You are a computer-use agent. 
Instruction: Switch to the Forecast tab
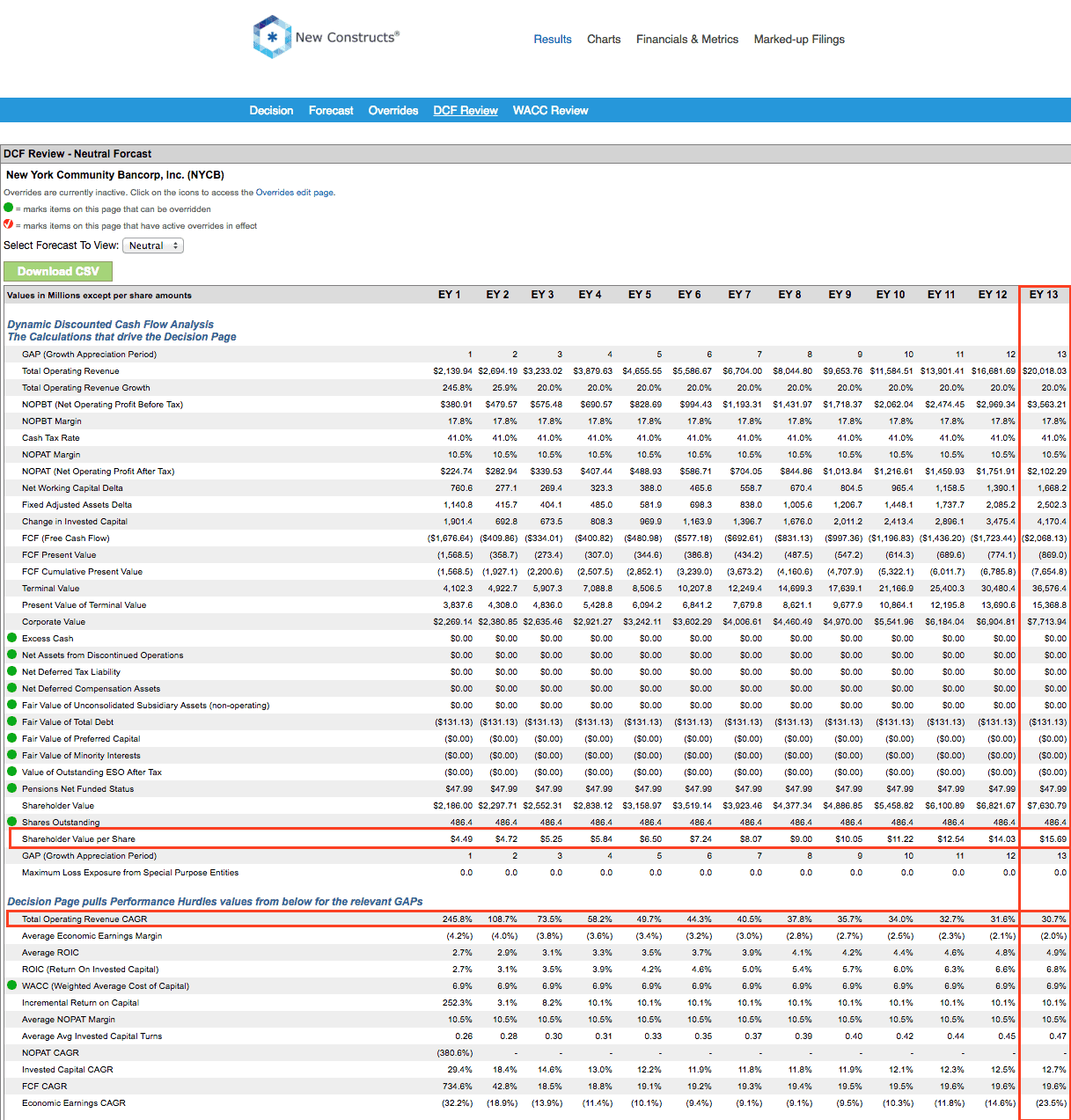(331, 110)
